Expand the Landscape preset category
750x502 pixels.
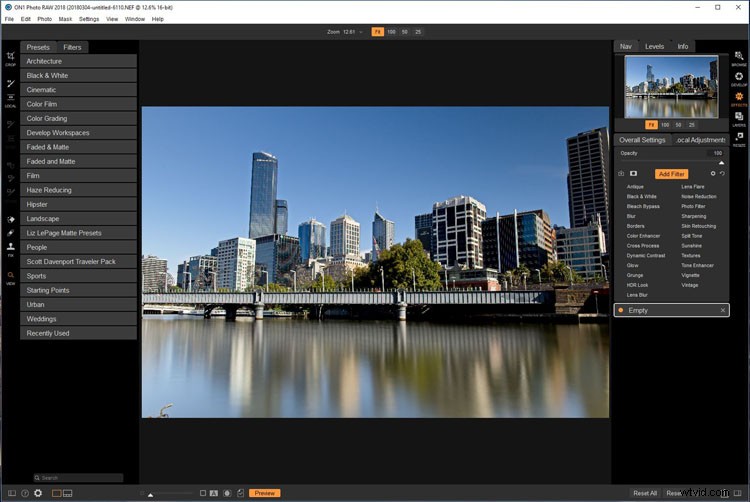[78, 218]
